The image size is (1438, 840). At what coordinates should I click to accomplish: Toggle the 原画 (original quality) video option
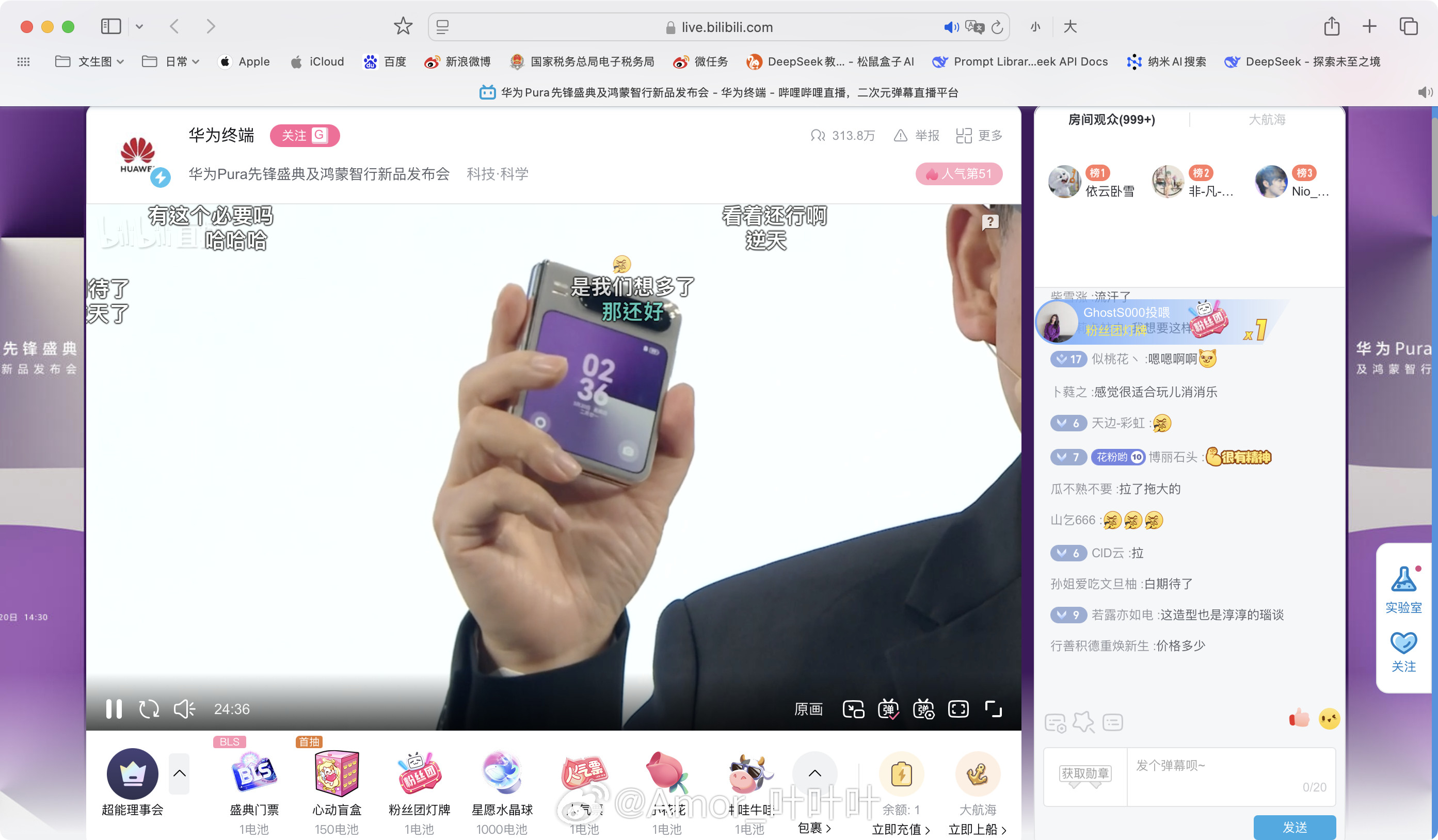click(x=809, y=710)
